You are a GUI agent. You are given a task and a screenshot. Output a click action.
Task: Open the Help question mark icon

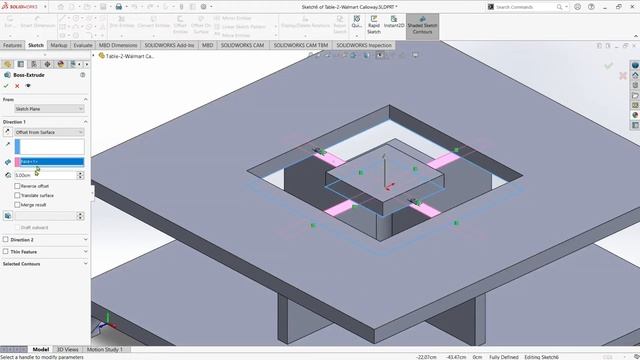(591, 7)
